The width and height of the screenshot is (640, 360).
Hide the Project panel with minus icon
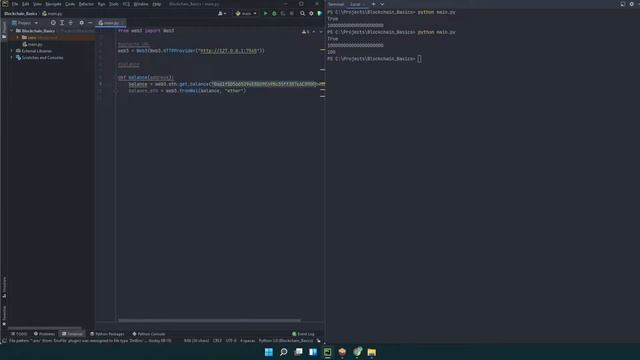pos(90,23)
